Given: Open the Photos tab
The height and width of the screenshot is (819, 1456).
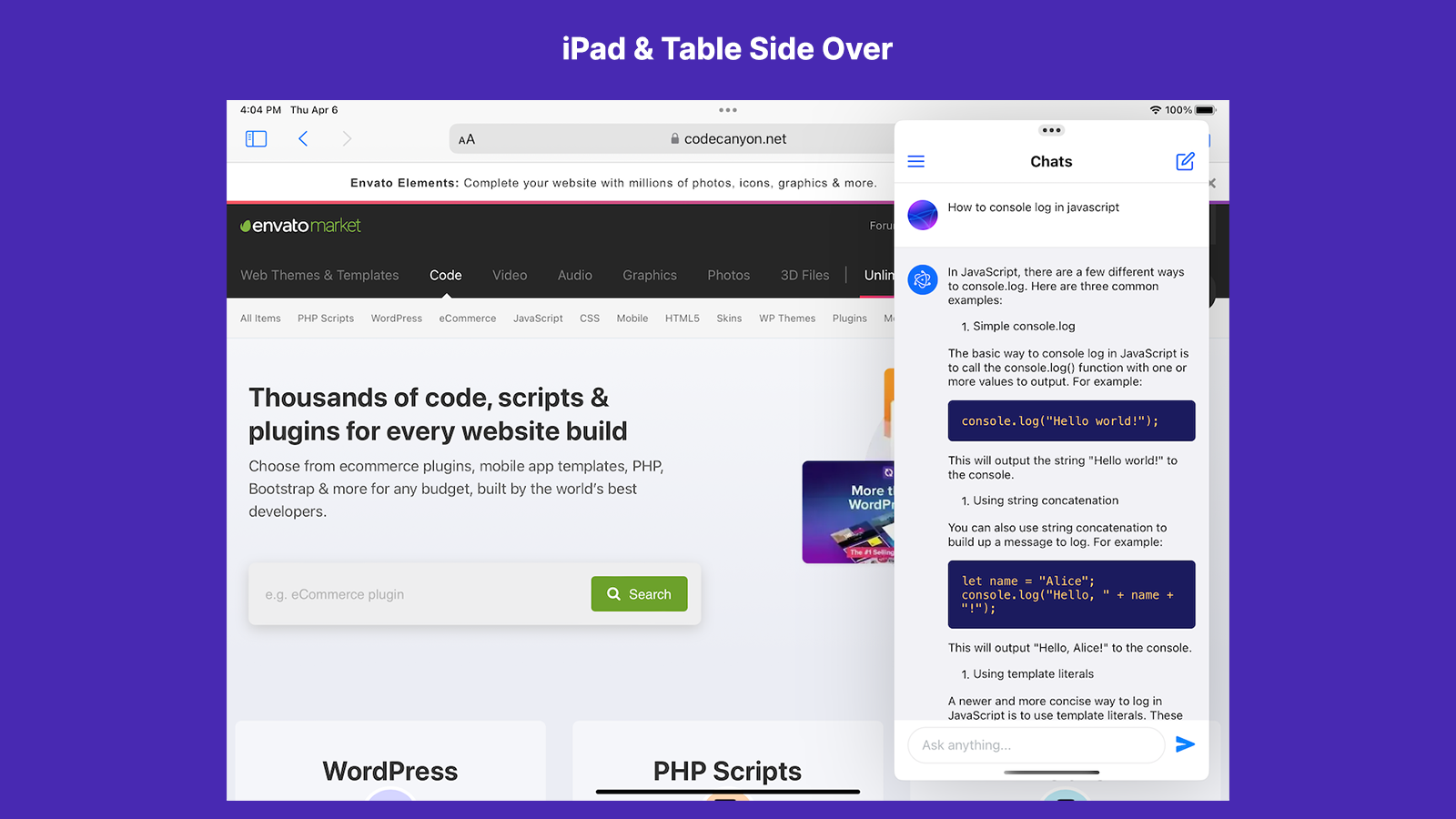Looking at the screenshot, I should pyautogui.click(x=729, y=275).
